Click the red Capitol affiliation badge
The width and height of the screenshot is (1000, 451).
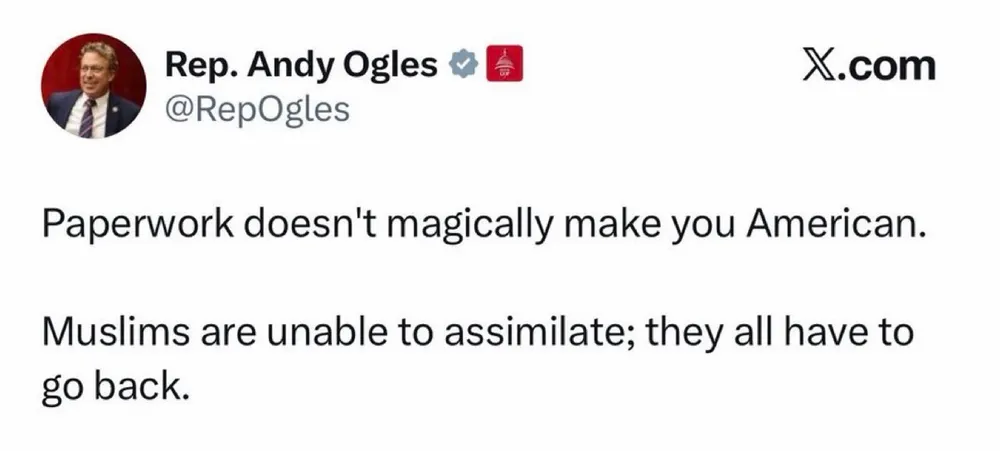click(x=500, y=66)
